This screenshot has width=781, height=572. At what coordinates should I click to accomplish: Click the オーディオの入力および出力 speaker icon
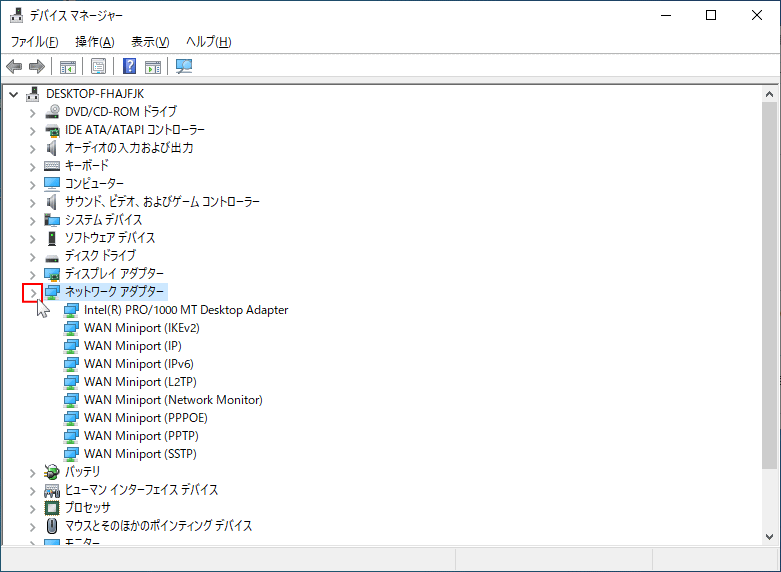(52, 148)
